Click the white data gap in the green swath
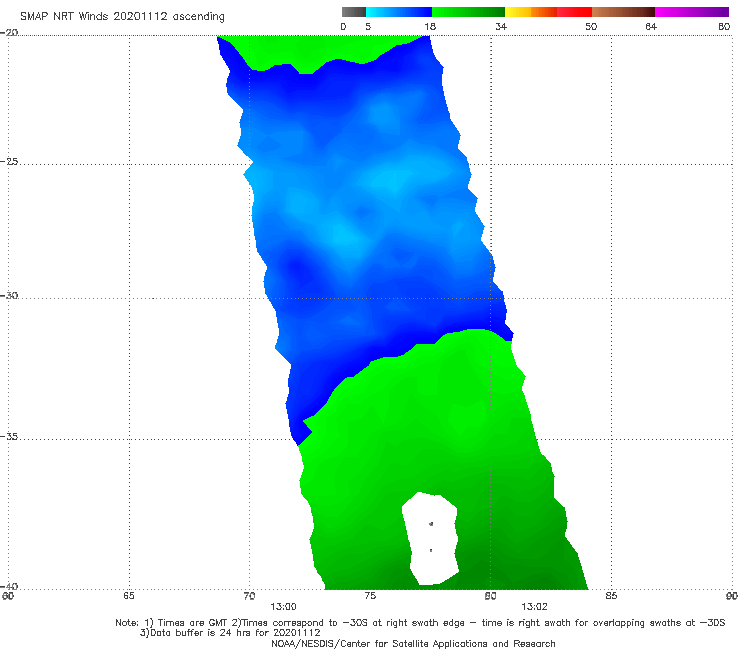This screenshot has height=650, width=740. [x=432, y=538]
